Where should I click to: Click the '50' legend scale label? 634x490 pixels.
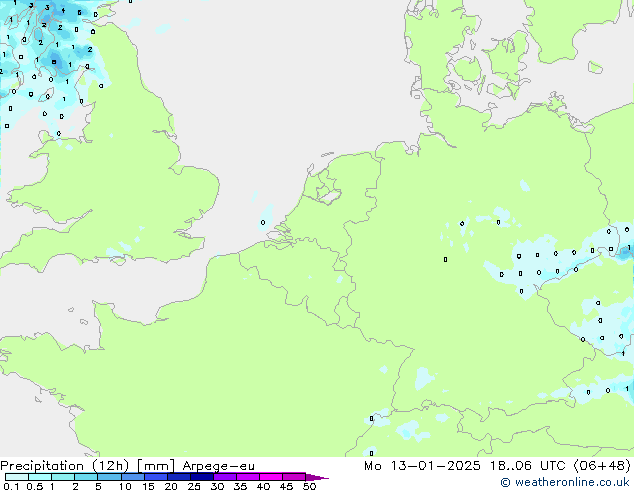pos(309,486)
